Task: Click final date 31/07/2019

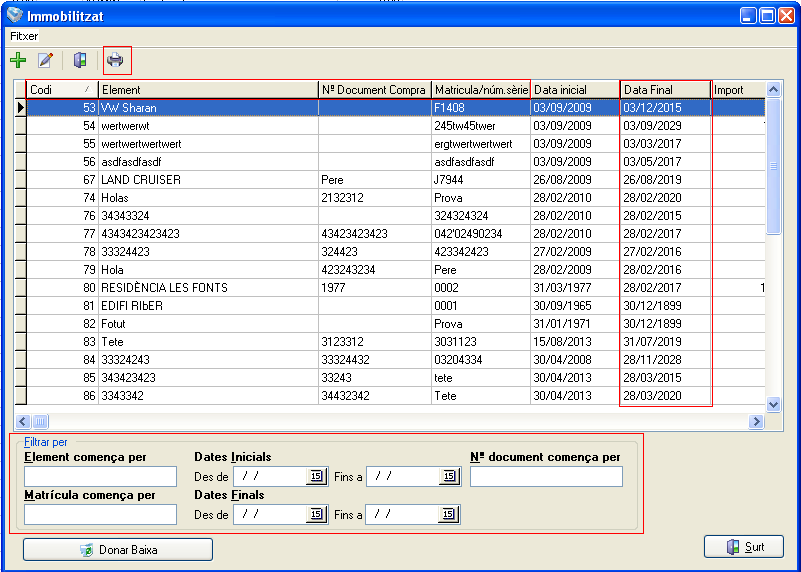Action: [666, 342]
